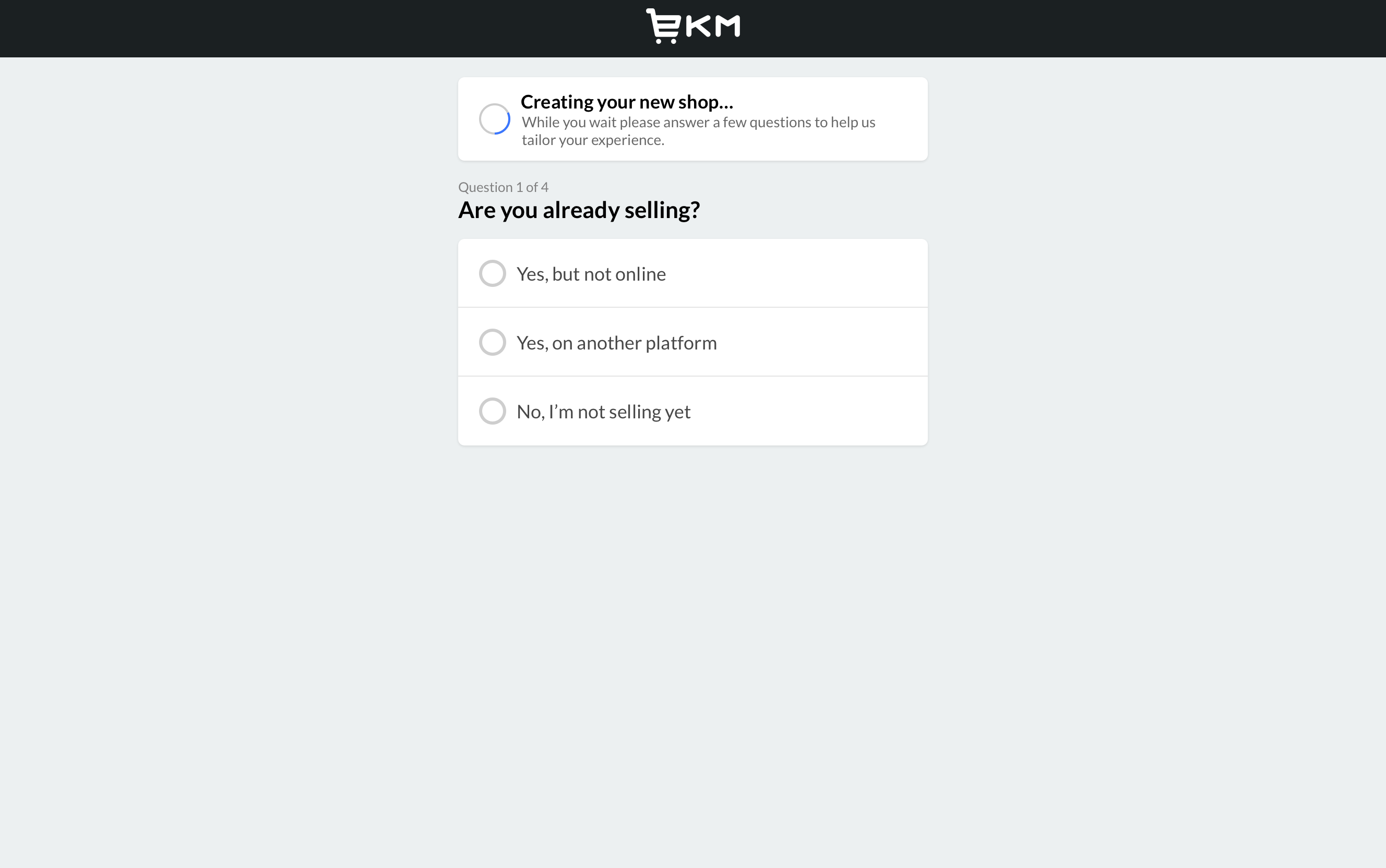Image resolution: width=1386 pixels, height=868 pixels.
Task: Choose the 'Yes, on another platform' label text
Action: point(617,343)
